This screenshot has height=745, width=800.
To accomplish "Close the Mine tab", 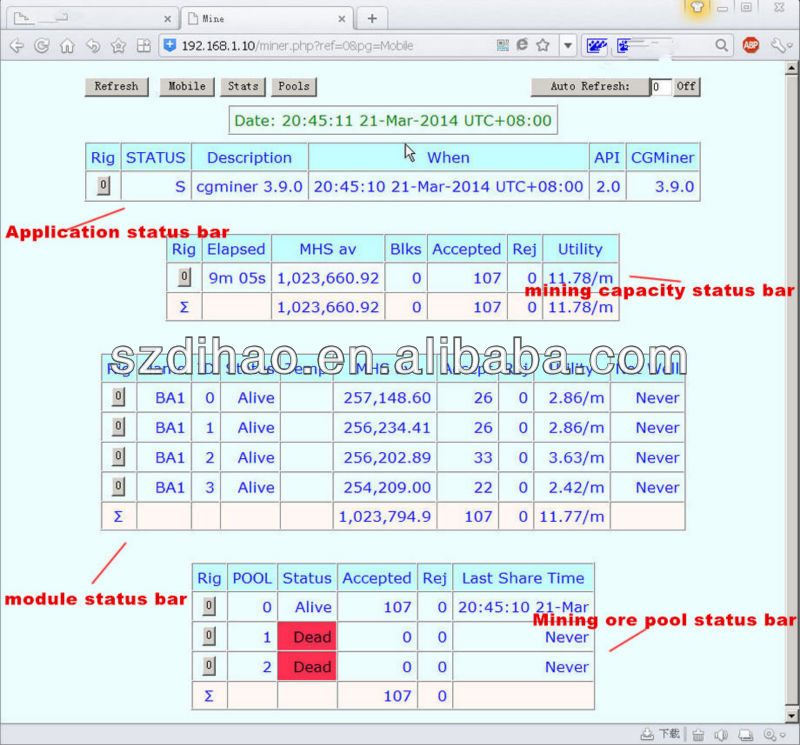I will click(x=342, y=19).
